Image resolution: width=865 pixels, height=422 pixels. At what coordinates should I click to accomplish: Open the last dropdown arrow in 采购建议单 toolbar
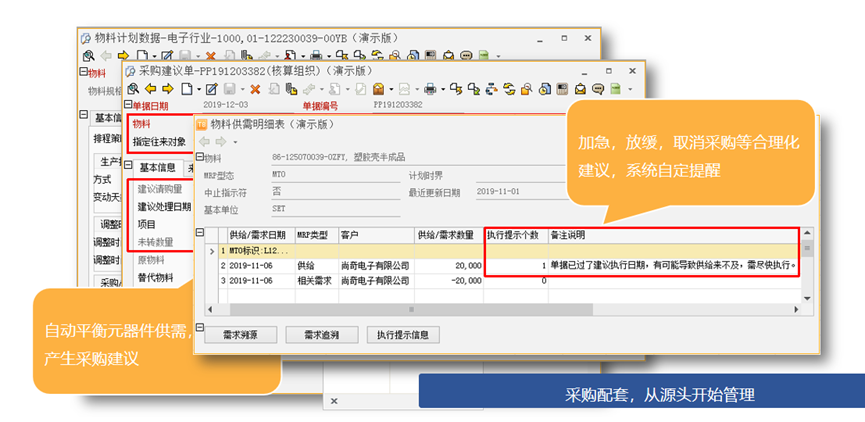[630, 89]
